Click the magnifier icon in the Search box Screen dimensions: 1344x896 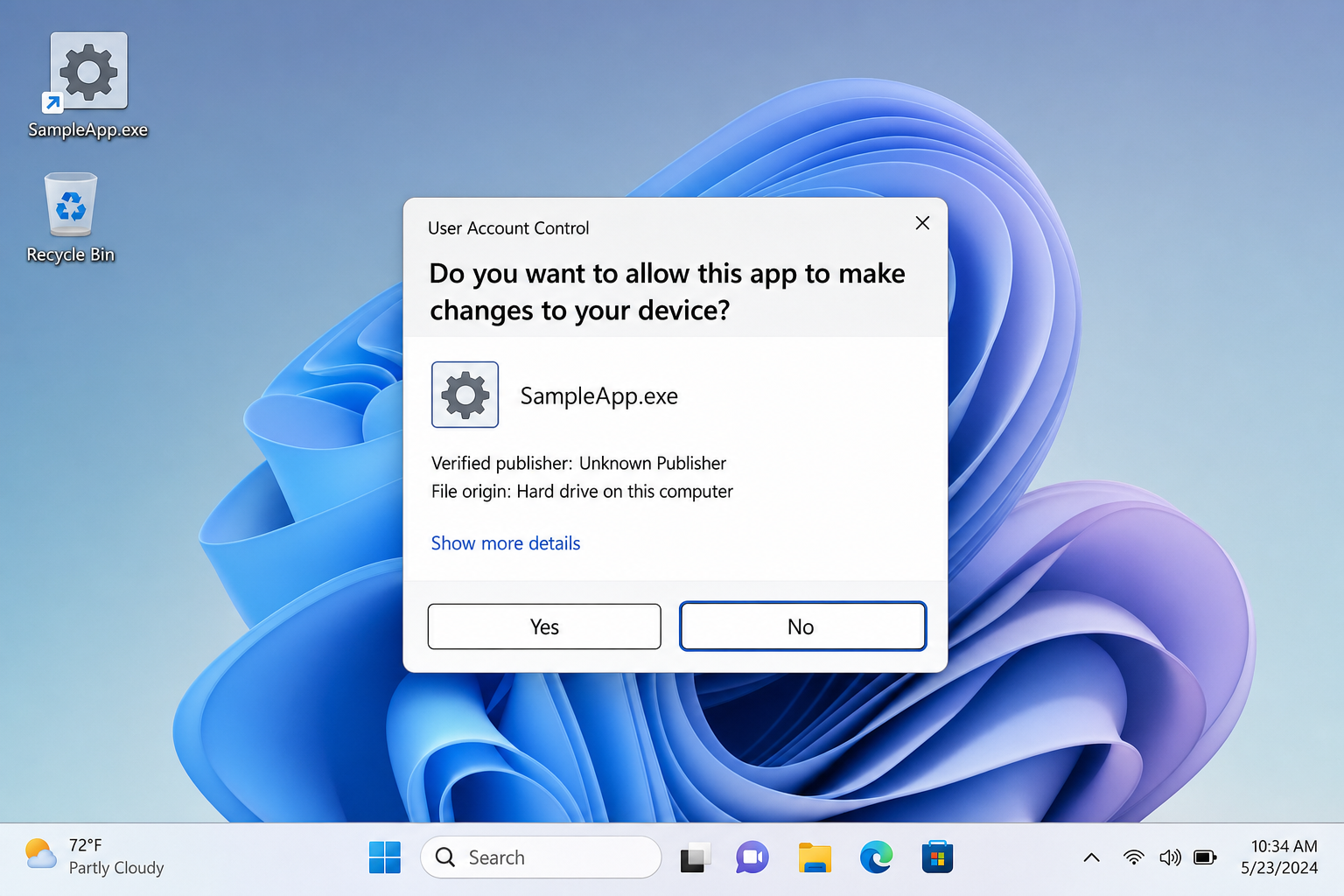tap(445, 857)
